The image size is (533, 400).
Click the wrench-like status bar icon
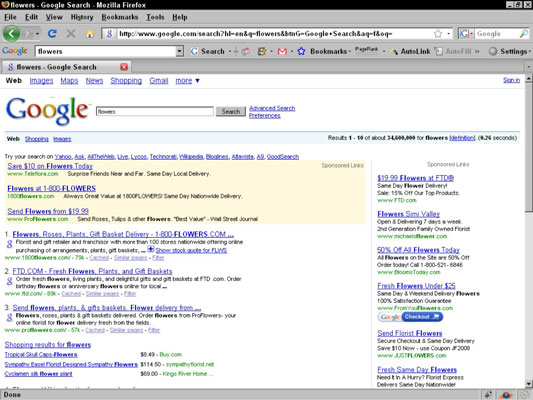pyautogui.click(x=488, y=395)
